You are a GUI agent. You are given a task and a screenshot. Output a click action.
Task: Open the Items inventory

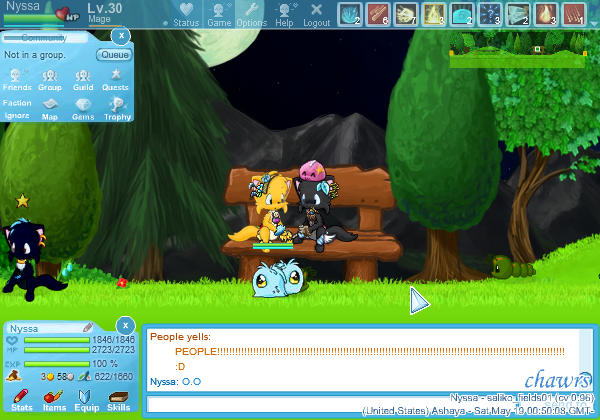pos(54,400)
